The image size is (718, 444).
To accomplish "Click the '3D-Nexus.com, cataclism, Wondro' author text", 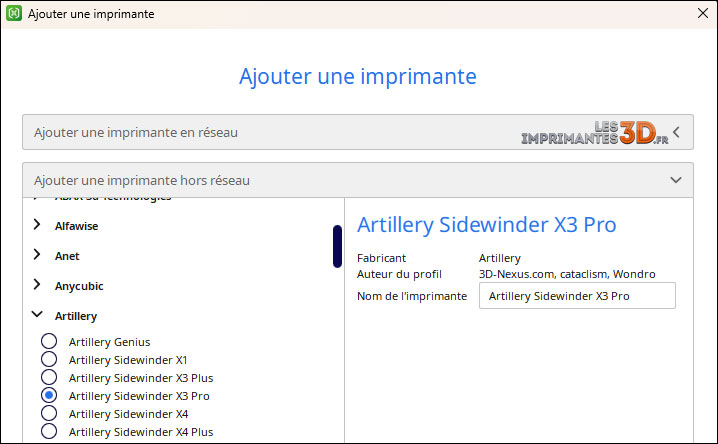I will coord(567,274).
